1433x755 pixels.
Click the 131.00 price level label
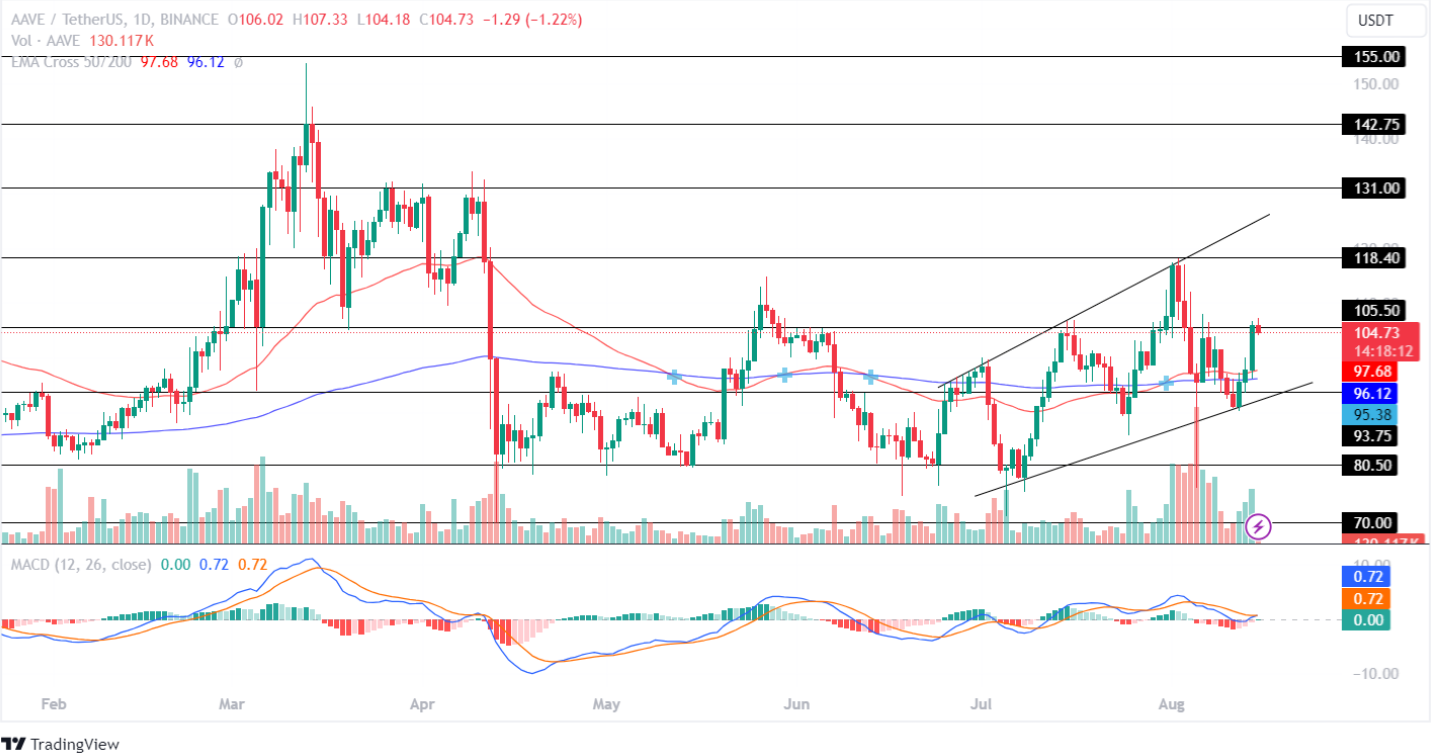[x=1373, y=188]
